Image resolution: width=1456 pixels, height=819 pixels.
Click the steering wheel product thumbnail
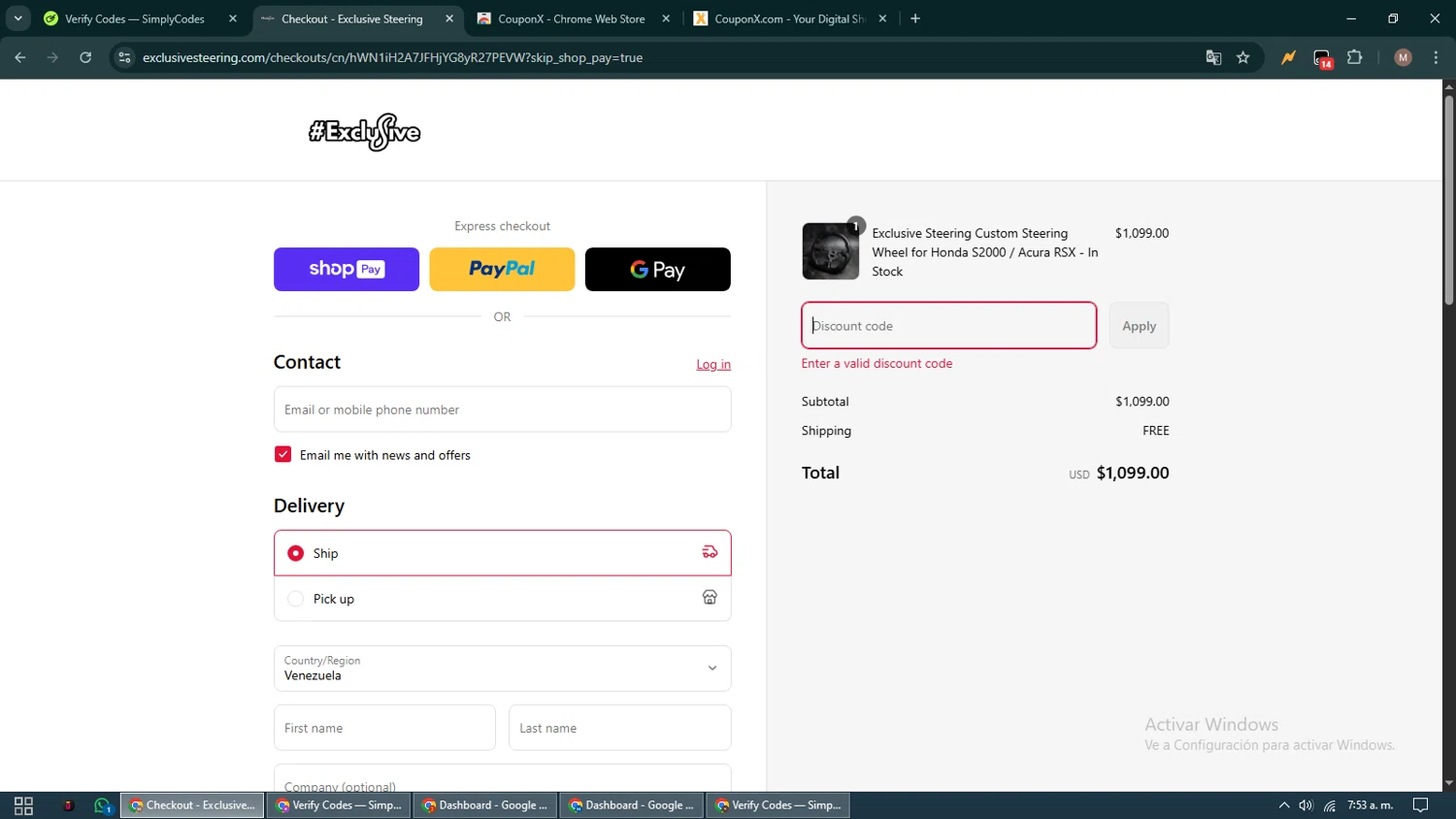coord(830,251)
